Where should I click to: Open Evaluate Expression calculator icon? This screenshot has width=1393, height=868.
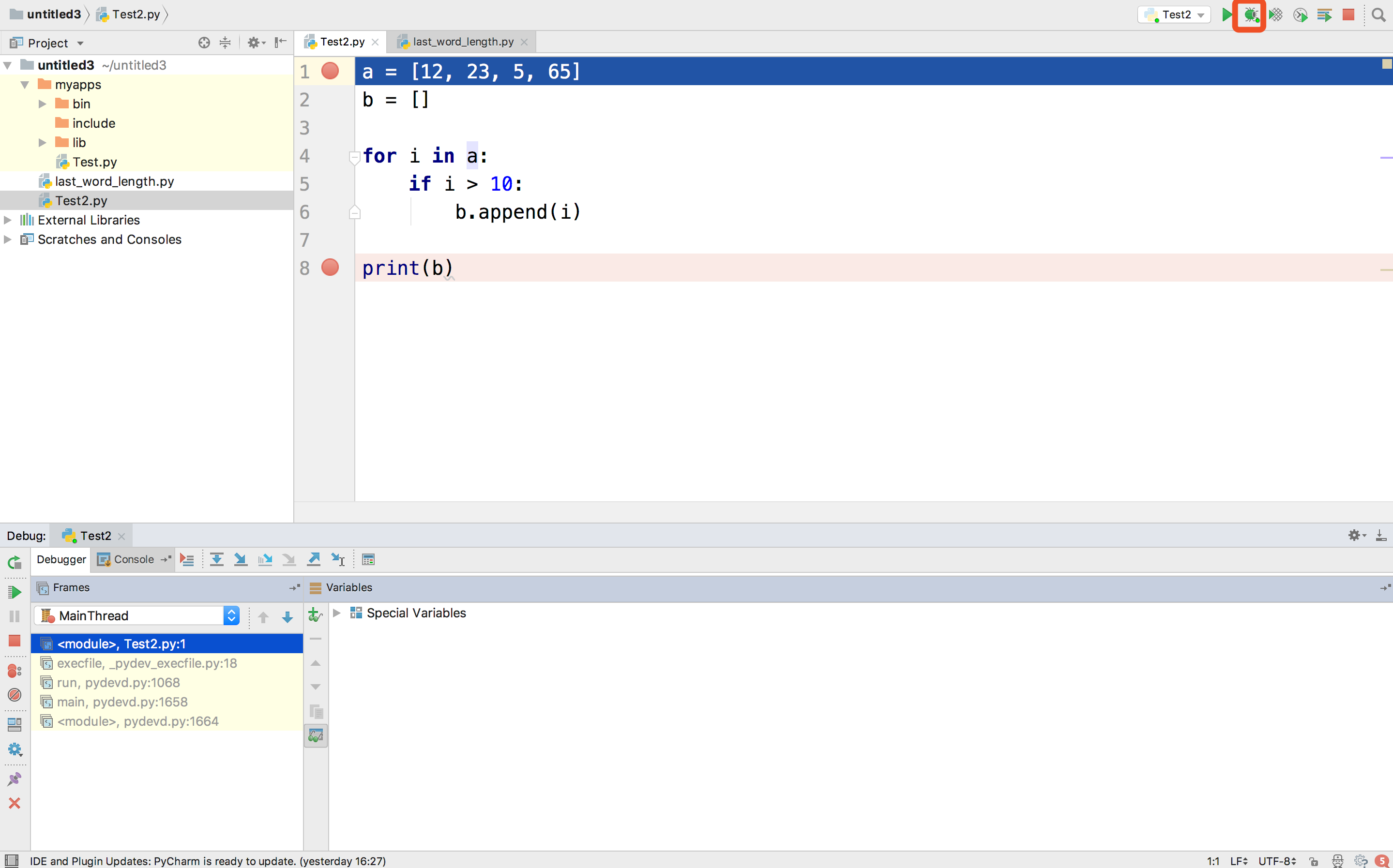point(368,560)
